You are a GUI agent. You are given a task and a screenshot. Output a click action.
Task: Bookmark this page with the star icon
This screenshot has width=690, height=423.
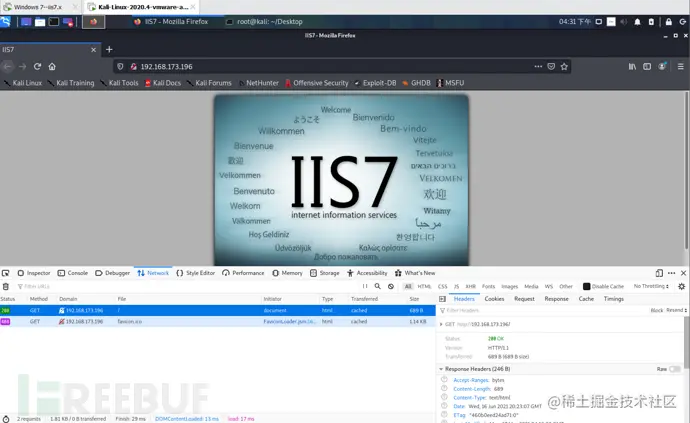click(564, 66)
